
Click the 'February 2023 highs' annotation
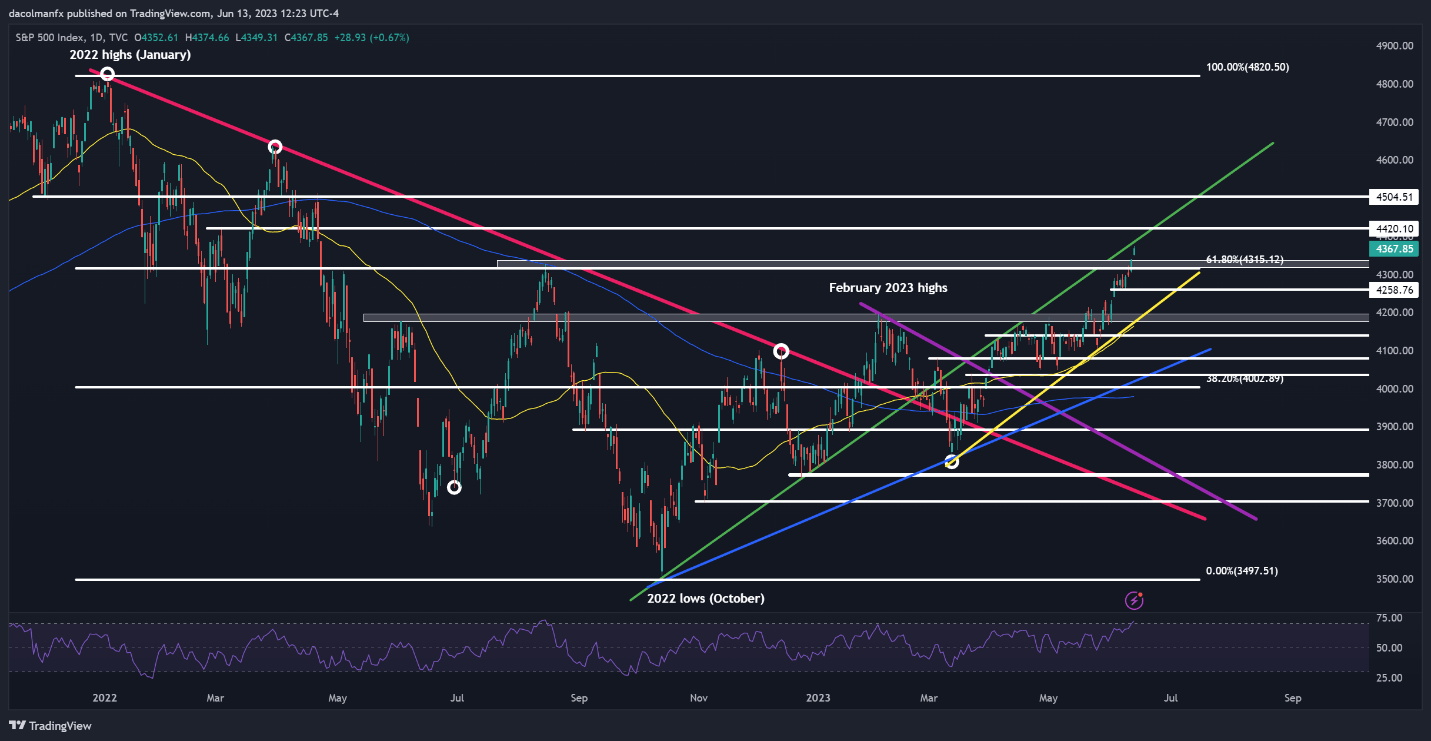(888, 288)
